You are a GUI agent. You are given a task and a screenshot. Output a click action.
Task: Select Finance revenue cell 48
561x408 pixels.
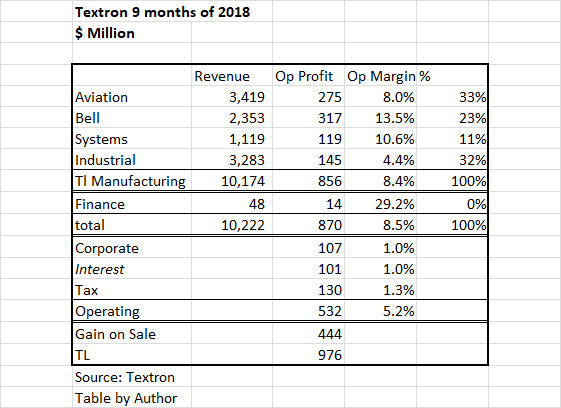pos(232,204)
